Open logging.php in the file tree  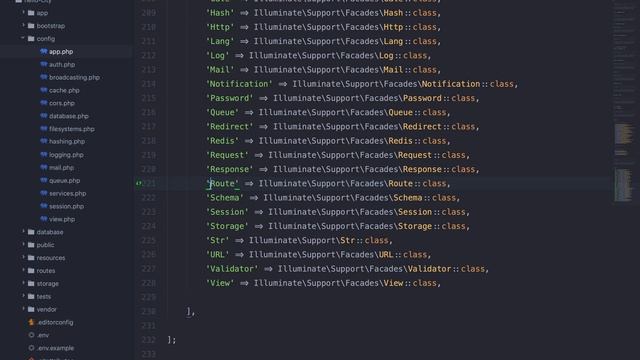[x=66, y=155]
